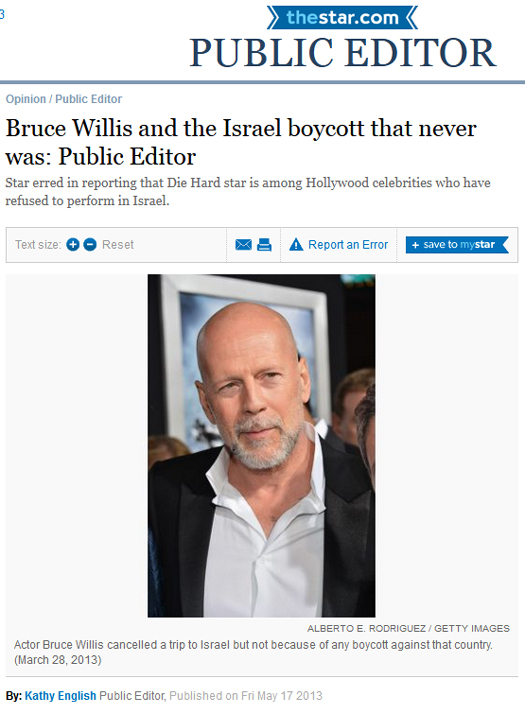This screenshot has height=714, width=525.
Task: Click the PUBLIC EDITOR section heading
Action: (x=343, y=53)
